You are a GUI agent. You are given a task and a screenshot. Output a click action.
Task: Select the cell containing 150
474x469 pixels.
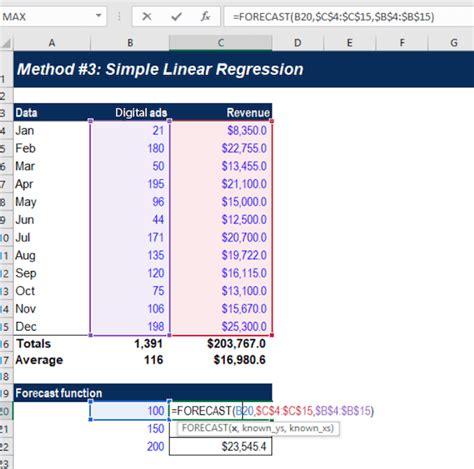pos(130,429)
